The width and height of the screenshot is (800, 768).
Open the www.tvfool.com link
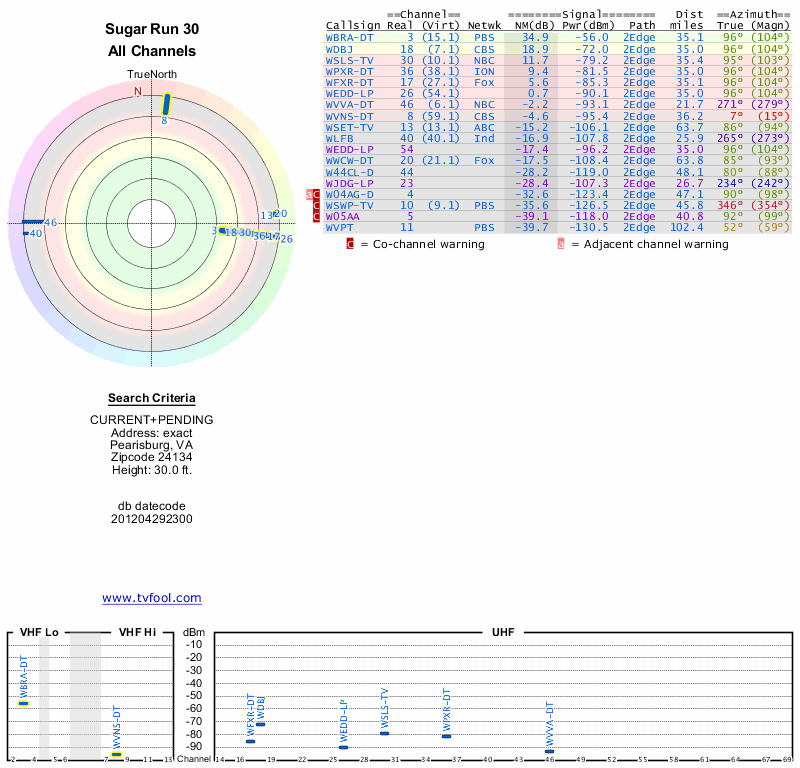tap(152, 598)
